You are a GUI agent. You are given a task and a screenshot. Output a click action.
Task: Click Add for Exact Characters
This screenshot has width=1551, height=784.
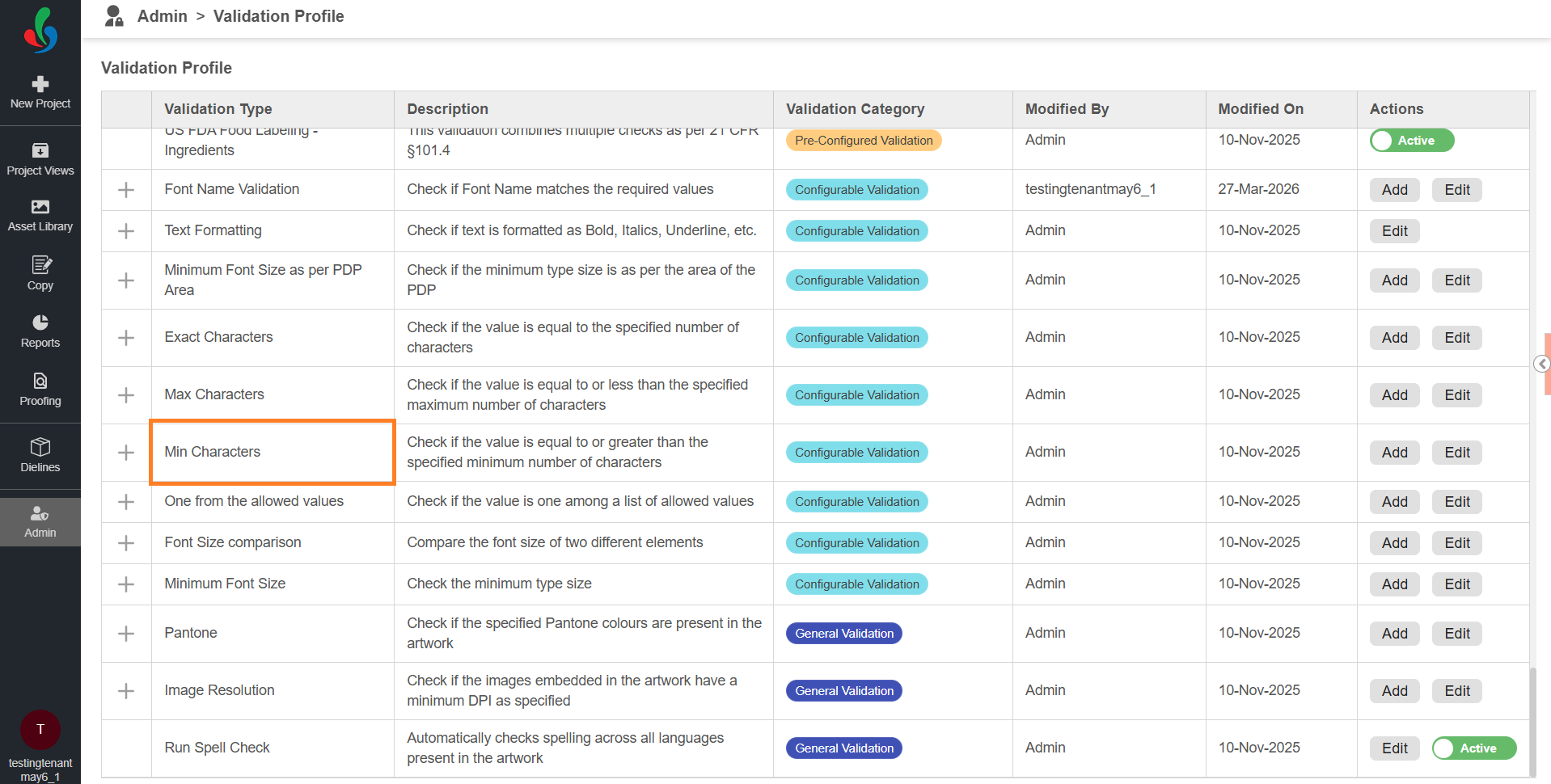(1394, 338)
